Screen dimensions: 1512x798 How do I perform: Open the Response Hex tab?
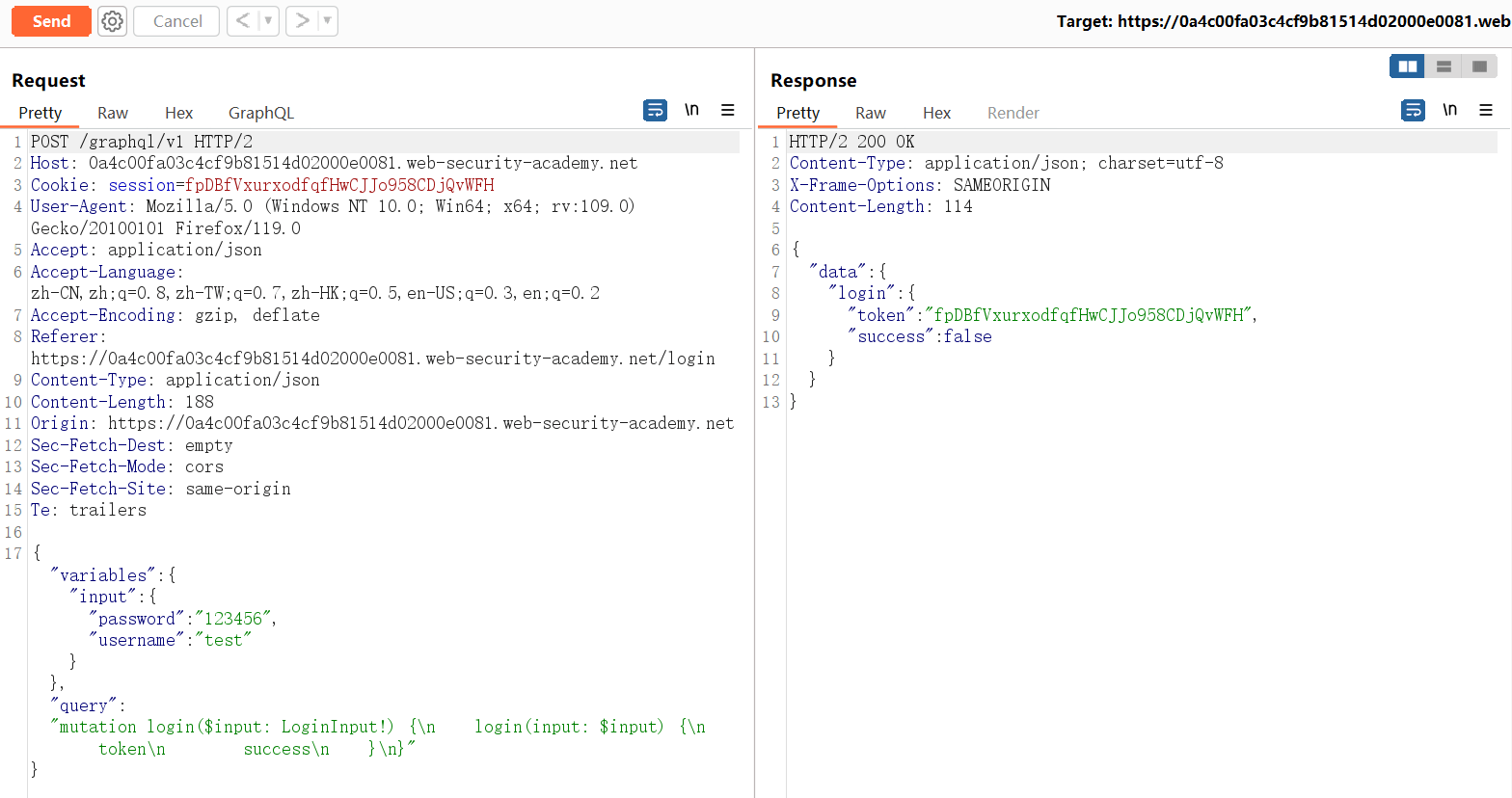click(x=936, y=113)
